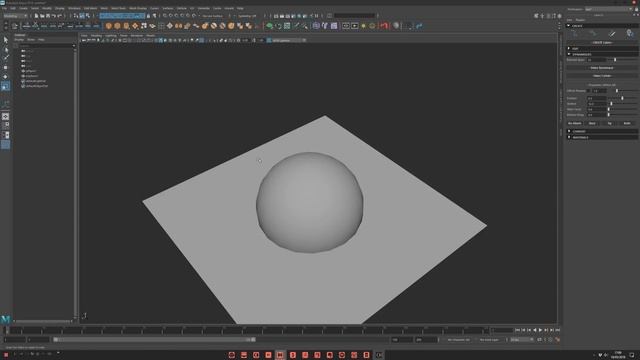
Task: Open the Mesh Tools menu
Action: (x=119, y=8)
